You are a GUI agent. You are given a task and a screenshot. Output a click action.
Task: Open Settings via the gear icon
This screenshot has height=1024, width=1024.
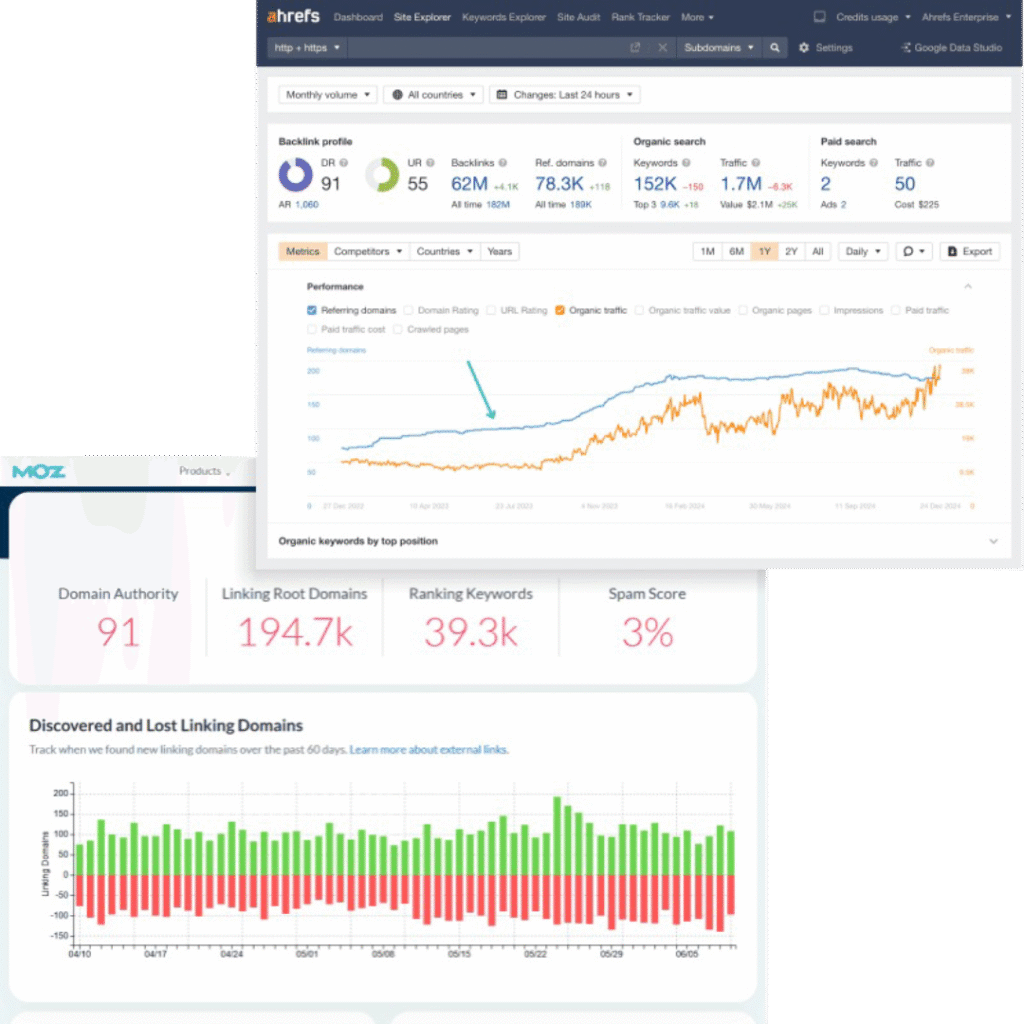click(805, 48)
